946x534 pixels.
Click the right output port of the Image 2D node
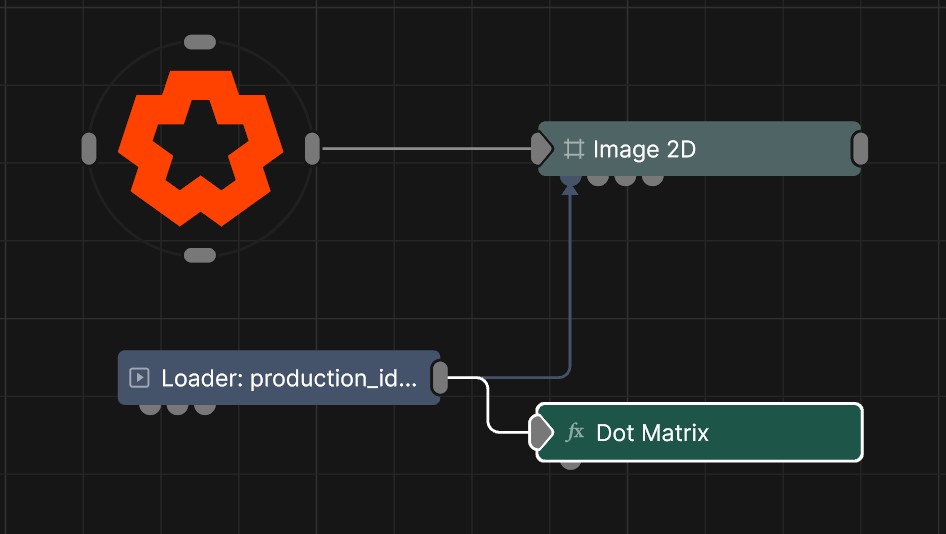point(859,149)
